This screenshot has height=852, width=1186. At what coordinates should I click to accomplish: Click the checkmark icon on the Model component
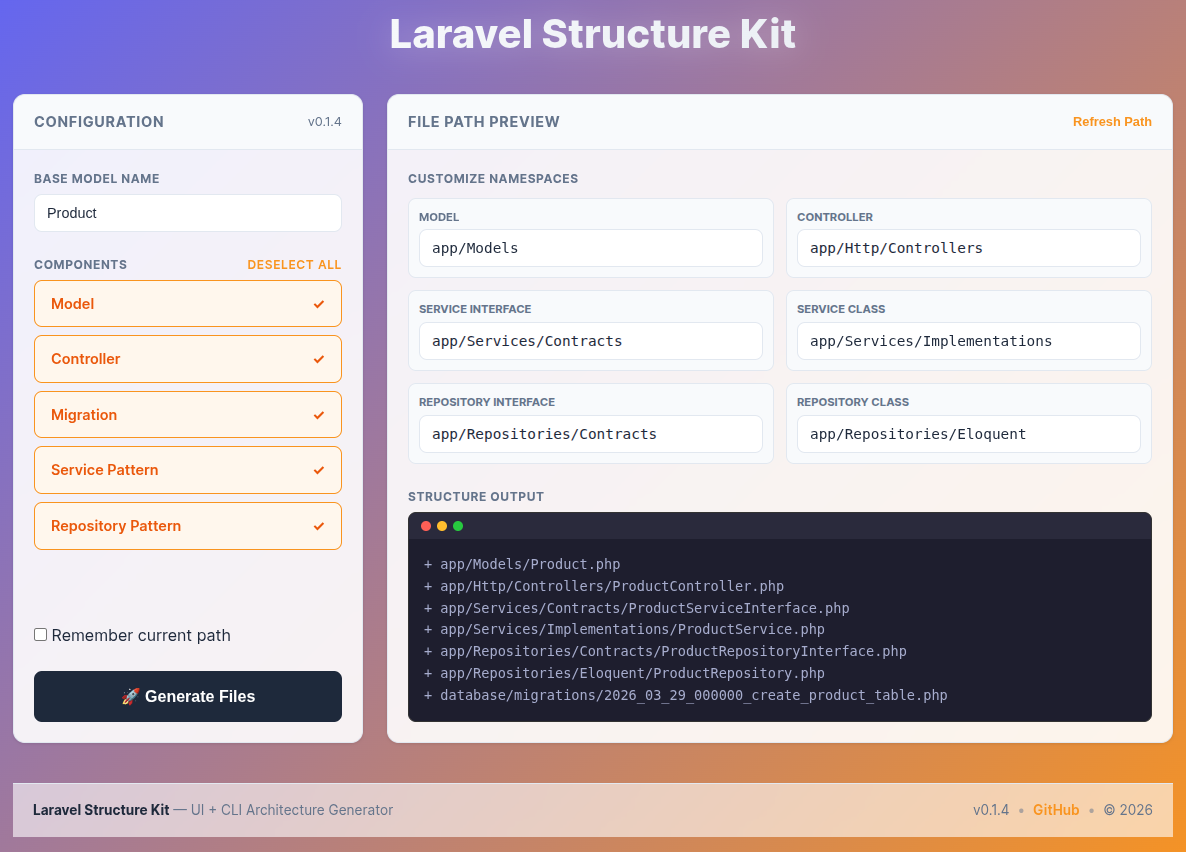(x=319, y=303)
